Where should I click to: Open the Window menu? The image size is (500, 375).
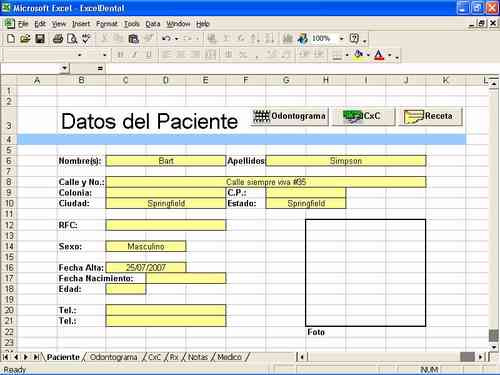178,24
